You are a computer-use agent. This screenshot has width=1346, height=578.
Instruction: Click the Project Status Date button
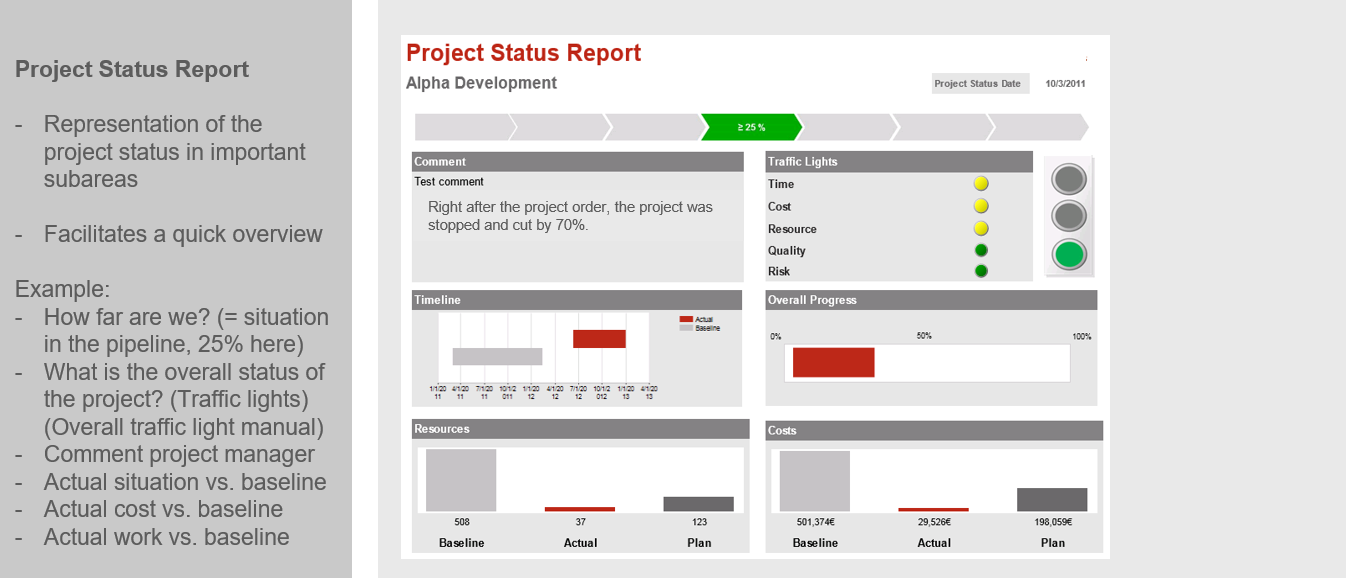click(980, 83)
